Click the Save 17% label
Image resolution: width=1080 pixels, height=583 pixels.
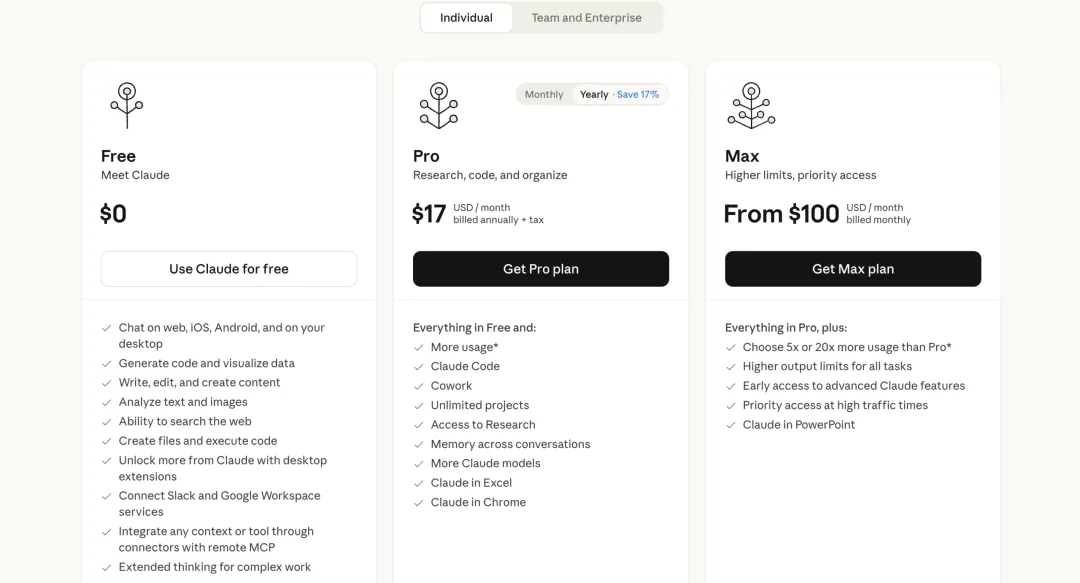(x=638, y=95)
